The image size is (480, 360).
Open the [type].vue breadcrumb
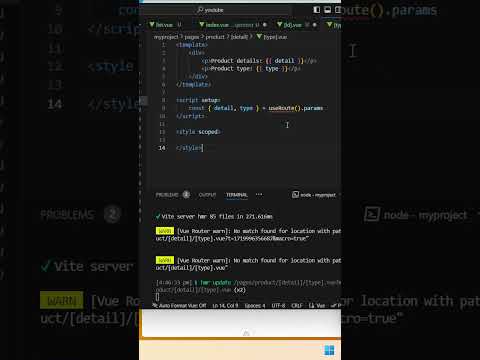coord(275,37)
